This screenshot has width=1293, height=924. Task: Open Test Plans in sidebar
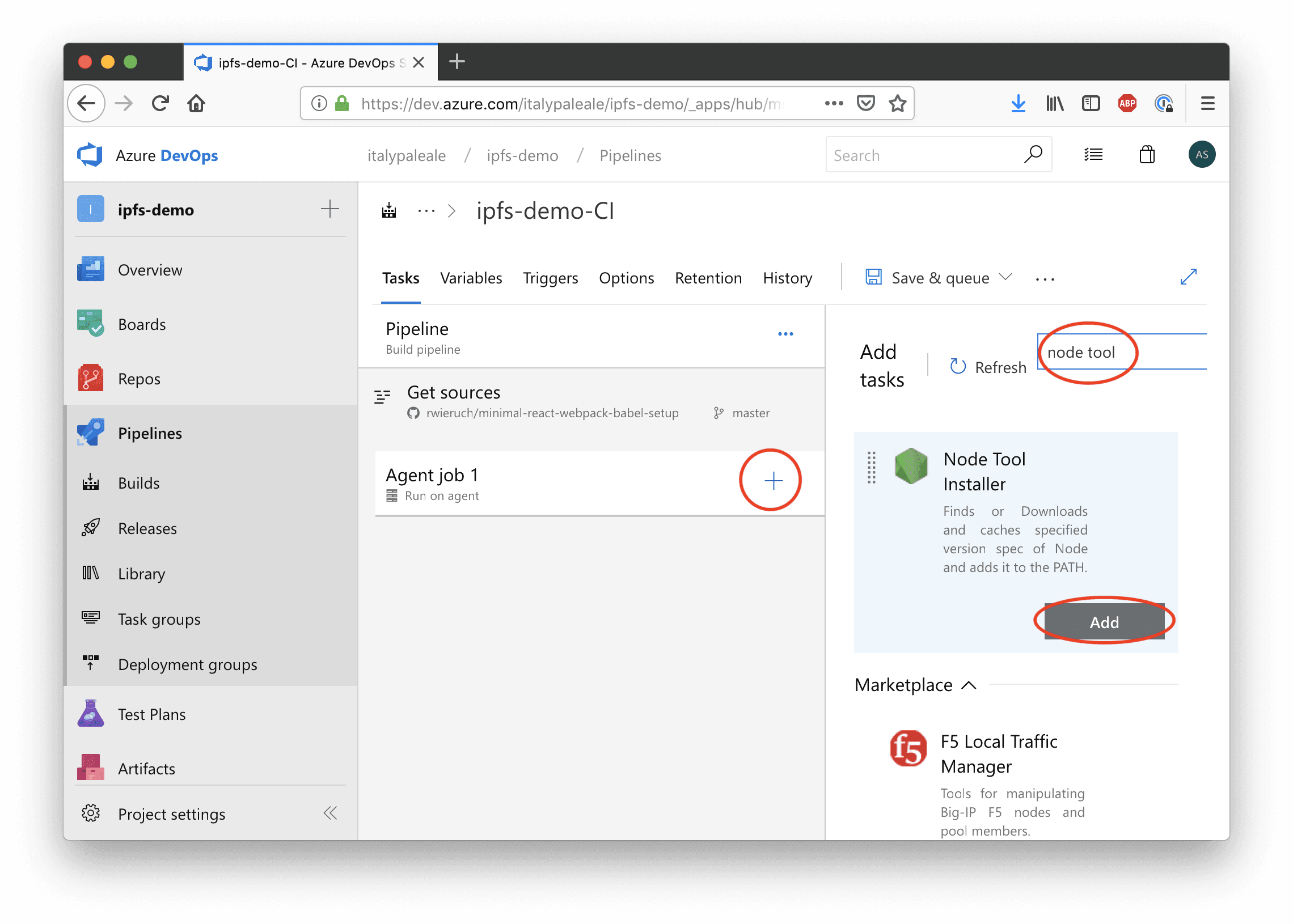(210, 715)
